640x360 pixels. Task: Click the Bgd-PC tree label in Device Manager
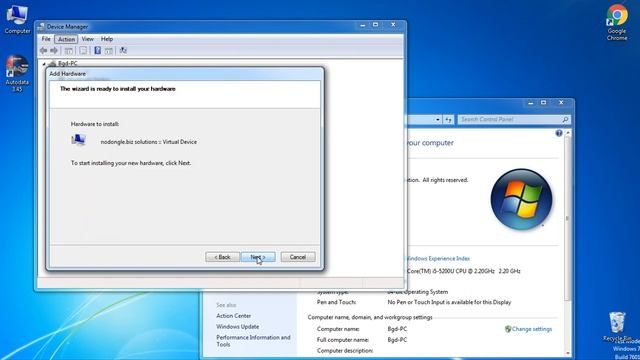68,64
